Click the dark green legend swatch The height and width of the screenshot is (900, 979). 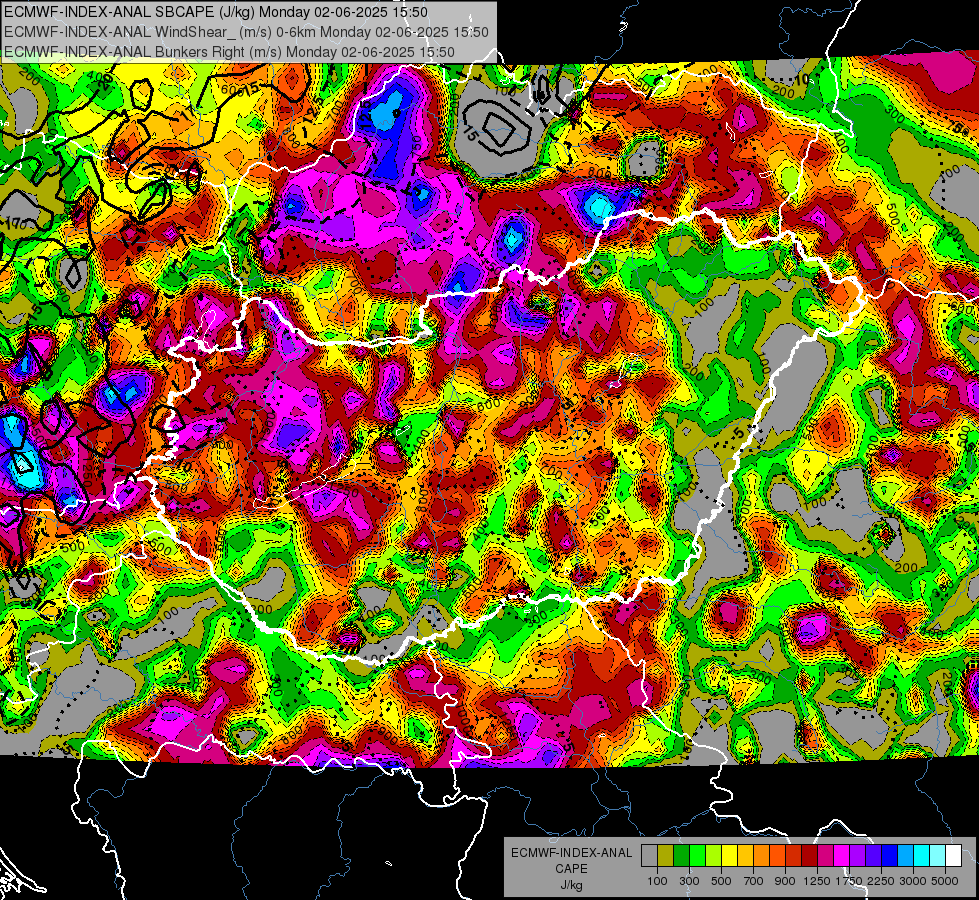(681, 855)
